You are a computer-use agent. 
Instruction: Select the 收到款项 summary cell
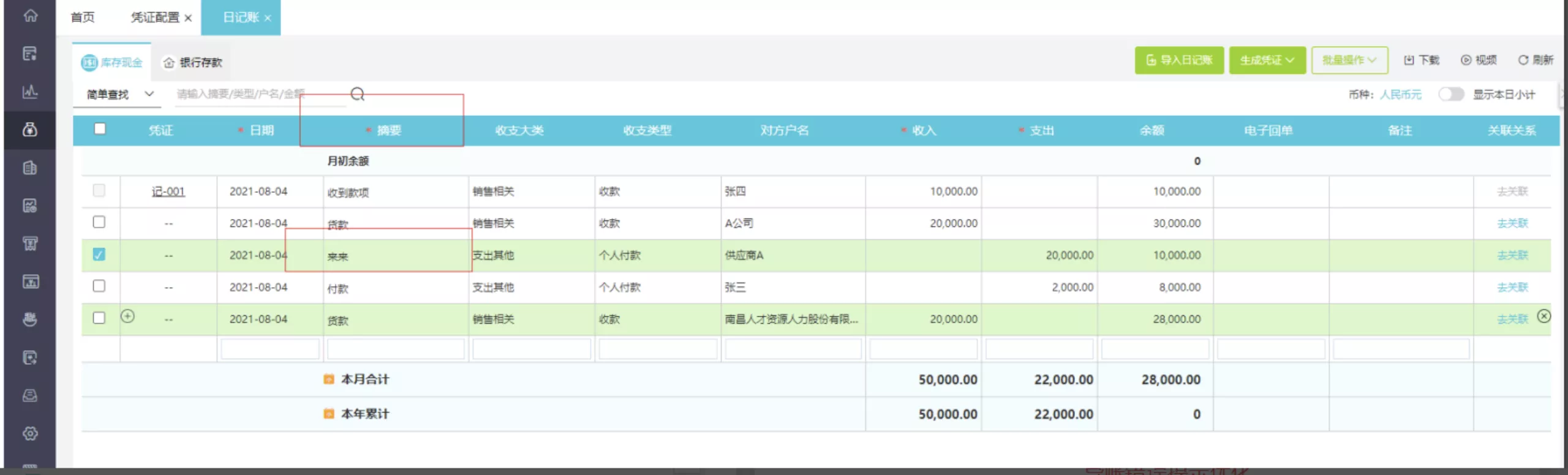point(396,192)
